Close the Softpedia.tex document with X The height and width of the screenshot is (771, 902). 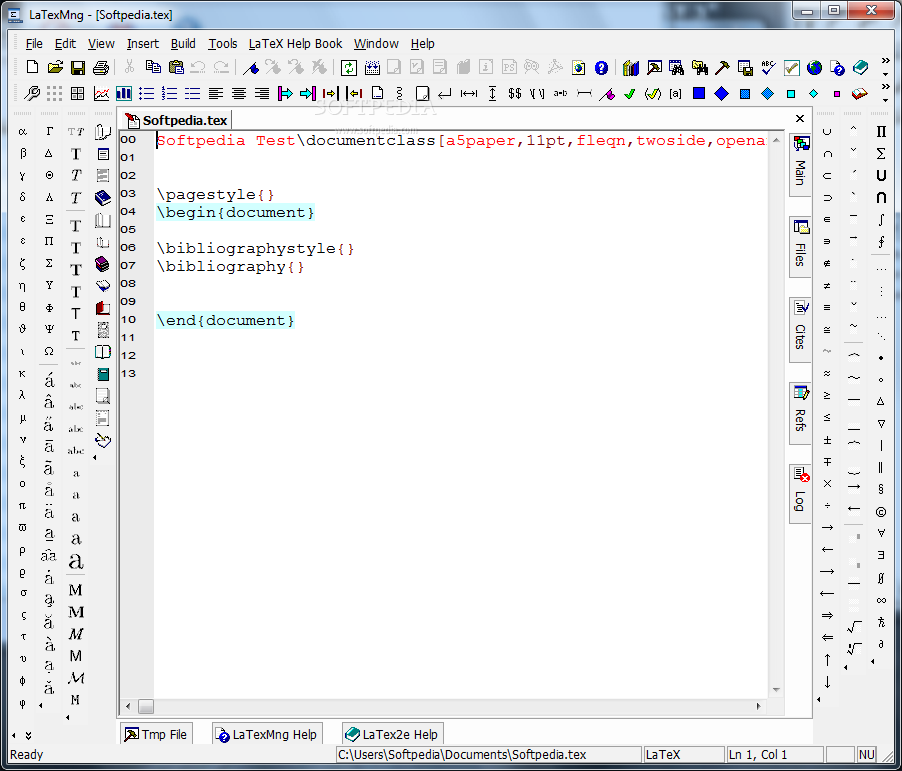800,119
